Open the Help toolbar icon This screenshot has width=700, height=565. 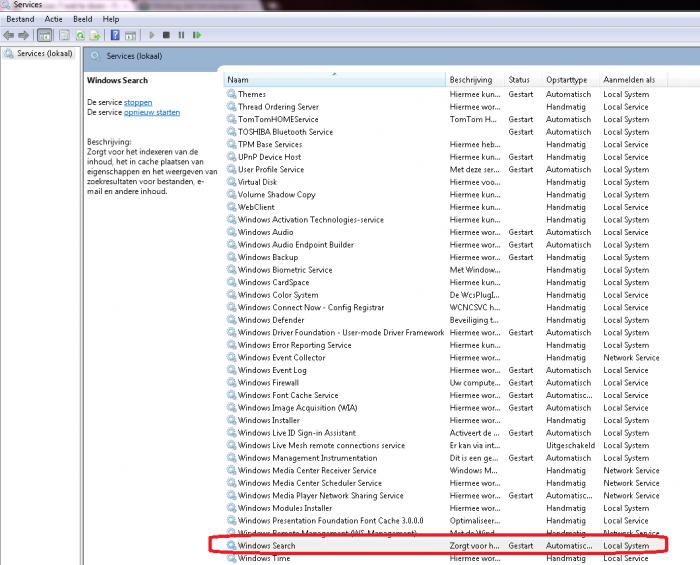point(115,35)
